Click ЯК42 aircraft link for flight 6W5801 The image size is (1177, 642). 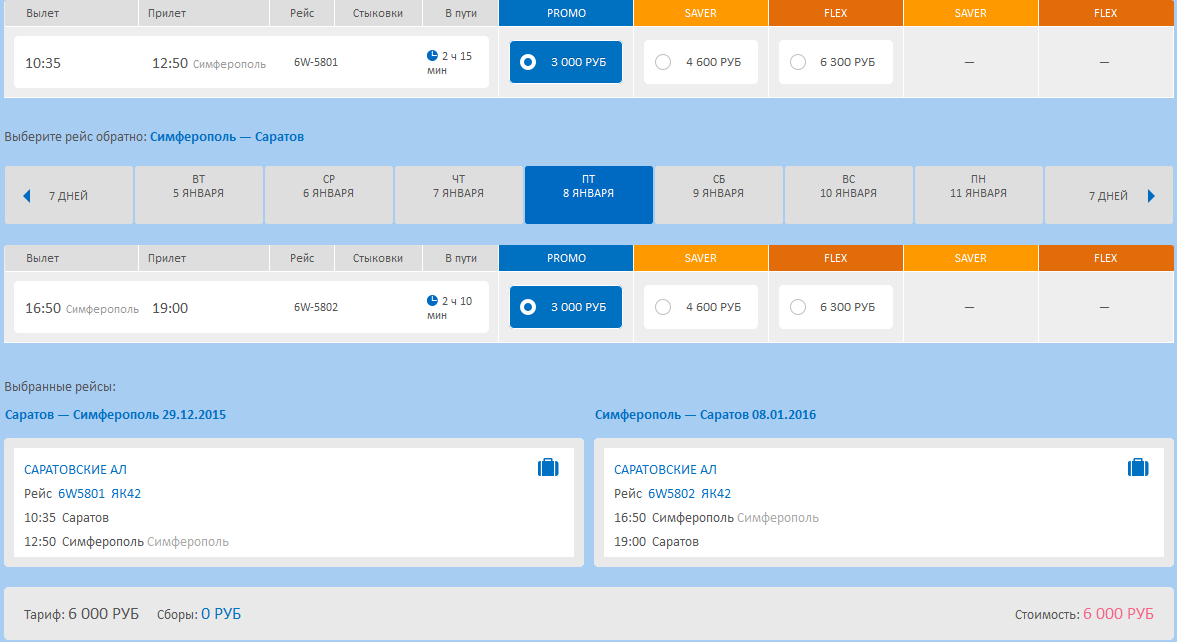click(126, 494)
